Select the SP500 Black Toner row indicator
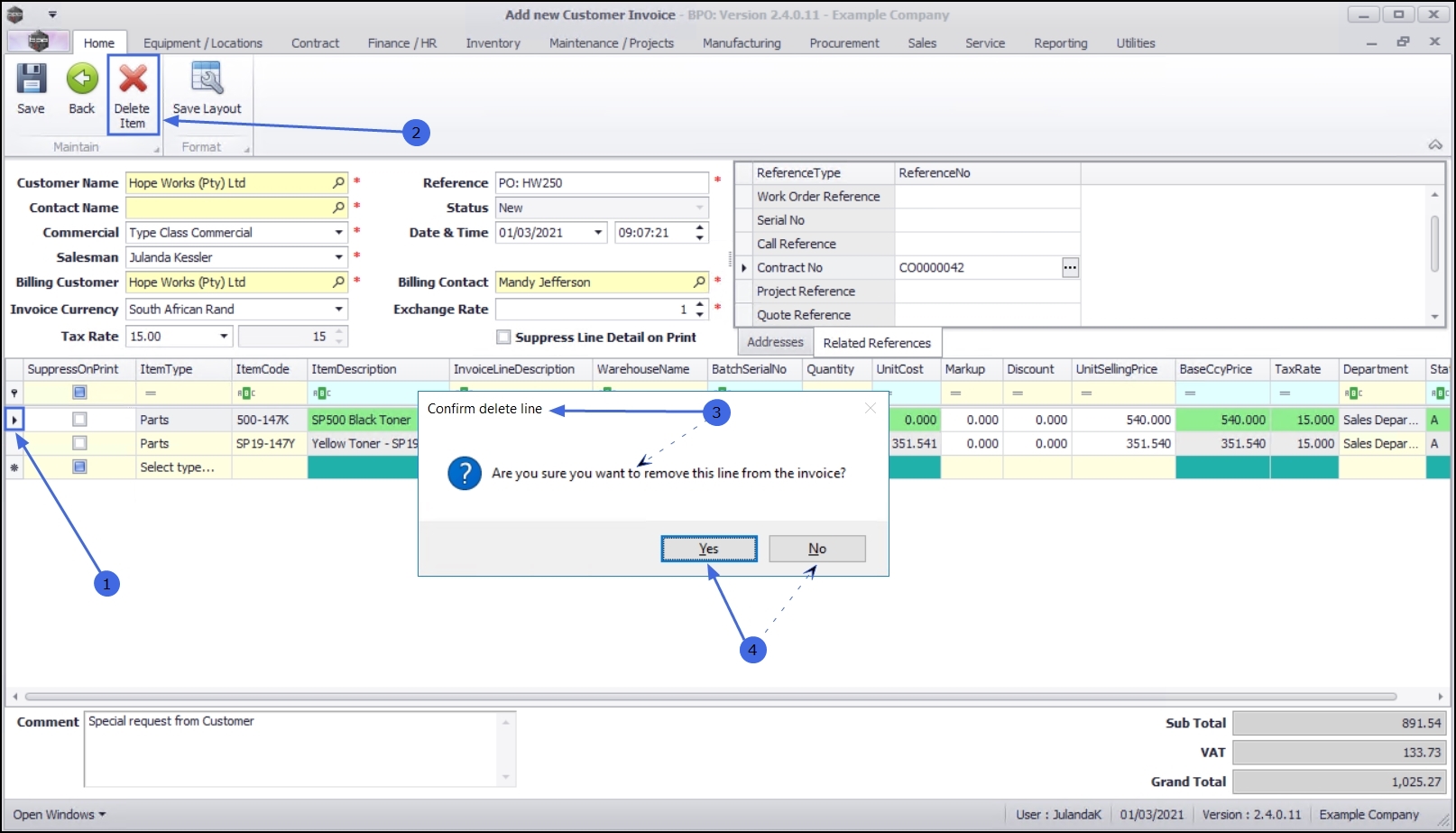The image size is (1456, 833). click(x=14, y=420)
